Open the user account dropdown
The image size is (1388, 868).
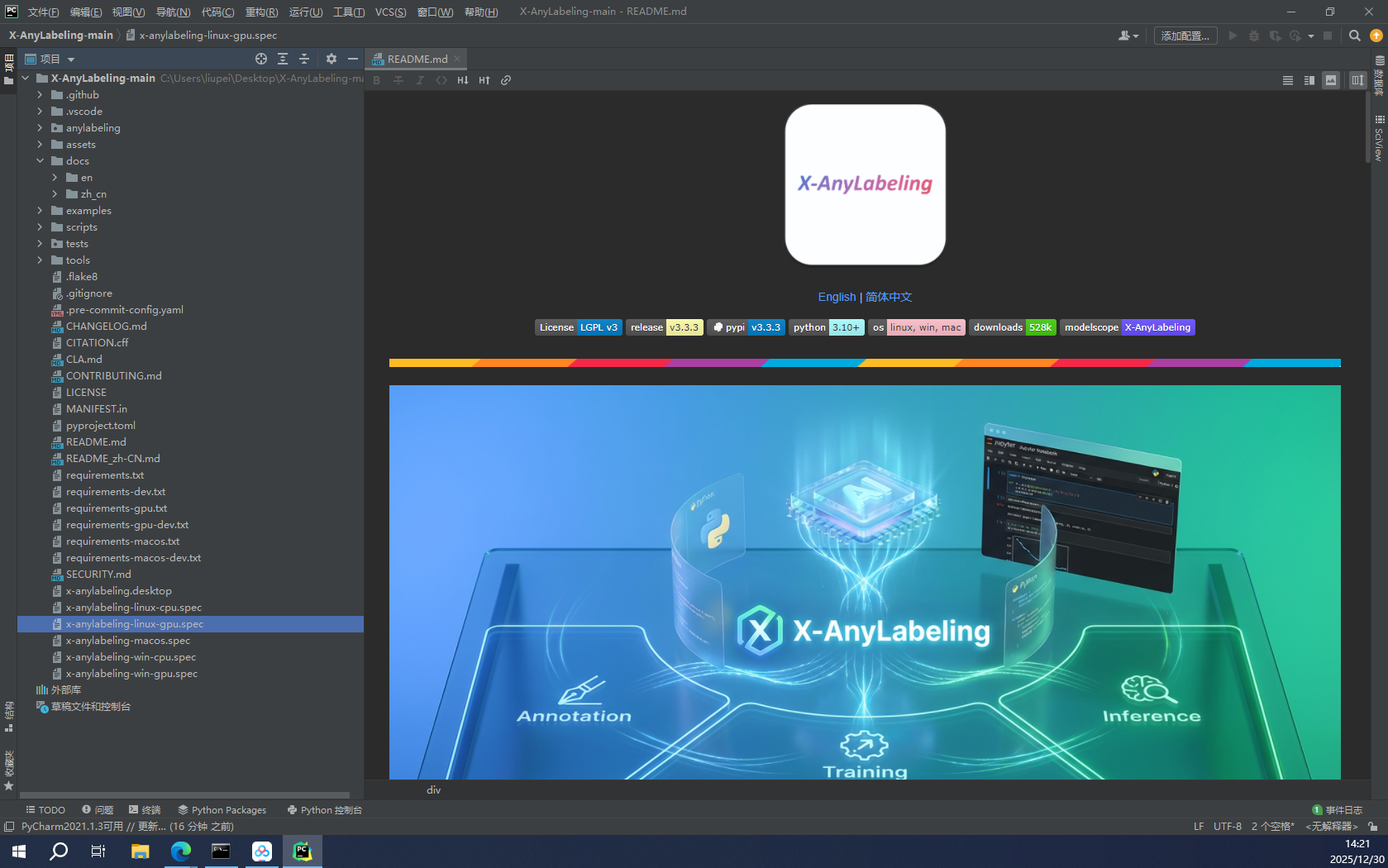(1128, 36)
